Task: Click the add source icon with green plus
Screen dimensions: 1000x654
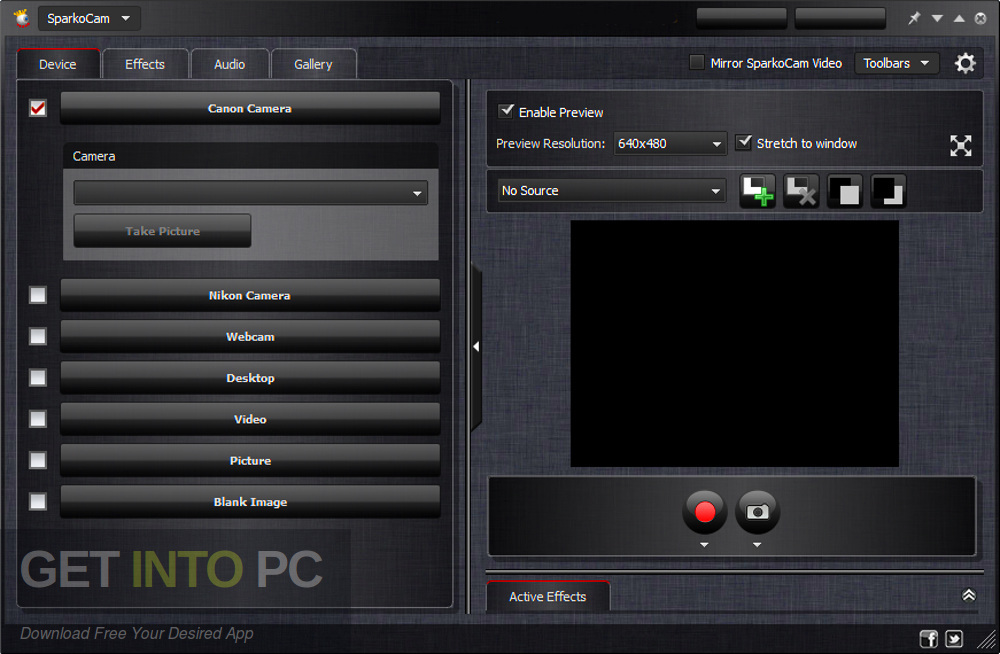Action: (757, 191)
